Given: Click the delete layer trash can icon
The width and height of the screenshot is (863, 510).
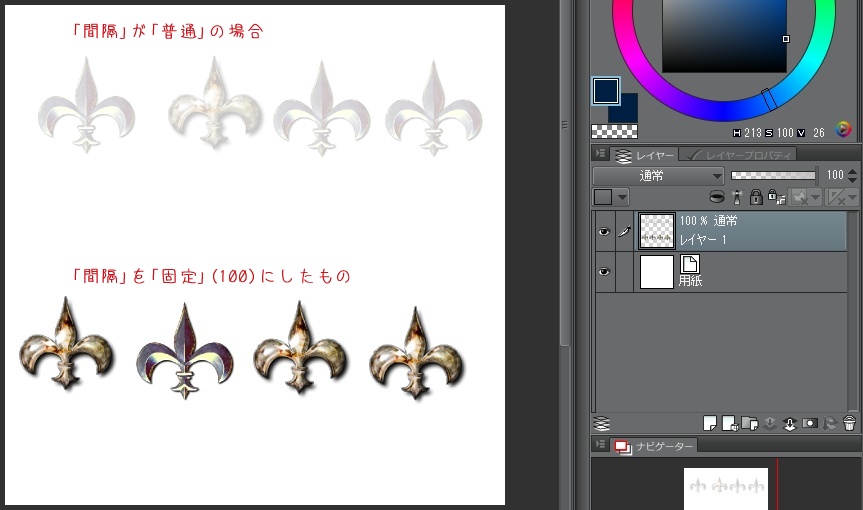Looking at the screenshot, I should [x=849, y=424].
